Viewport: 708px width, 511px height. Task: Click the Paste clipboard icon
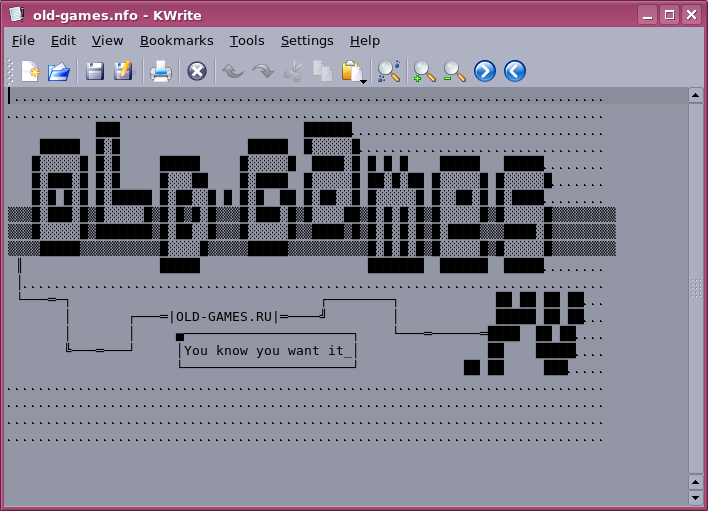click(351, 71)
